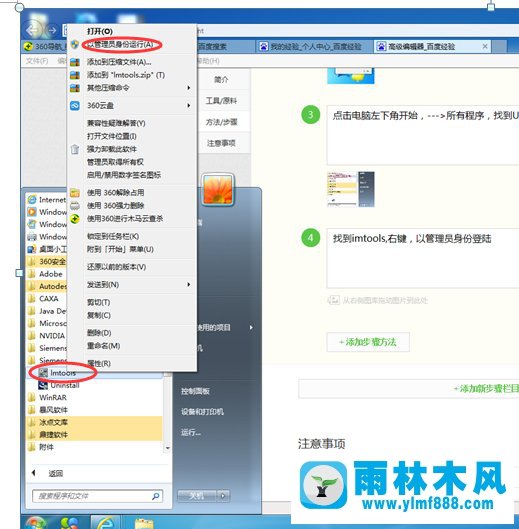The image size is (519, 529).
Task: Open 属性(R) properties entry
Action: coord(99,363)
